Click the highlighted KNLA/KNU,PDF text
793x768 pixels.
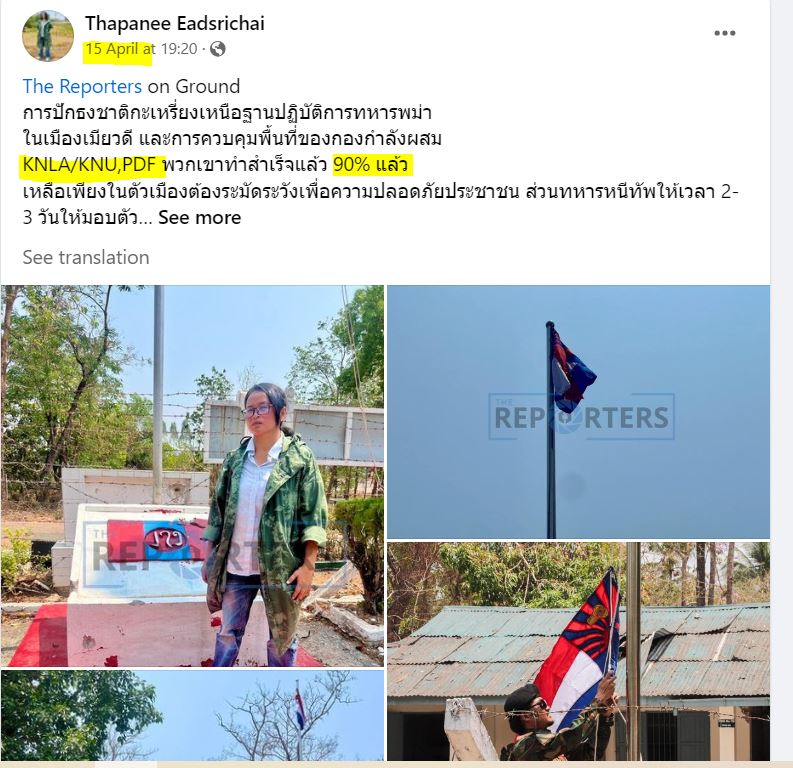(89, 165)
